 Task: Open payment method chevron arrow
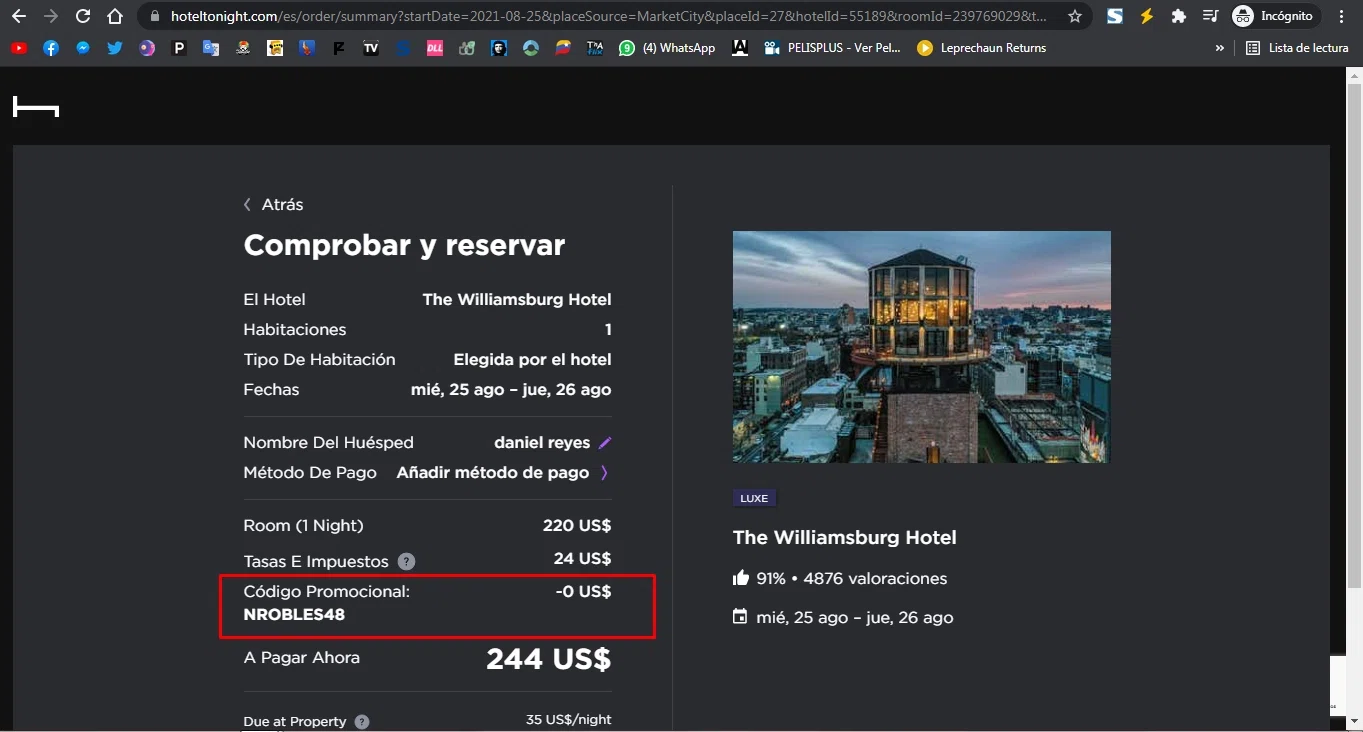[x=604, y=473]
